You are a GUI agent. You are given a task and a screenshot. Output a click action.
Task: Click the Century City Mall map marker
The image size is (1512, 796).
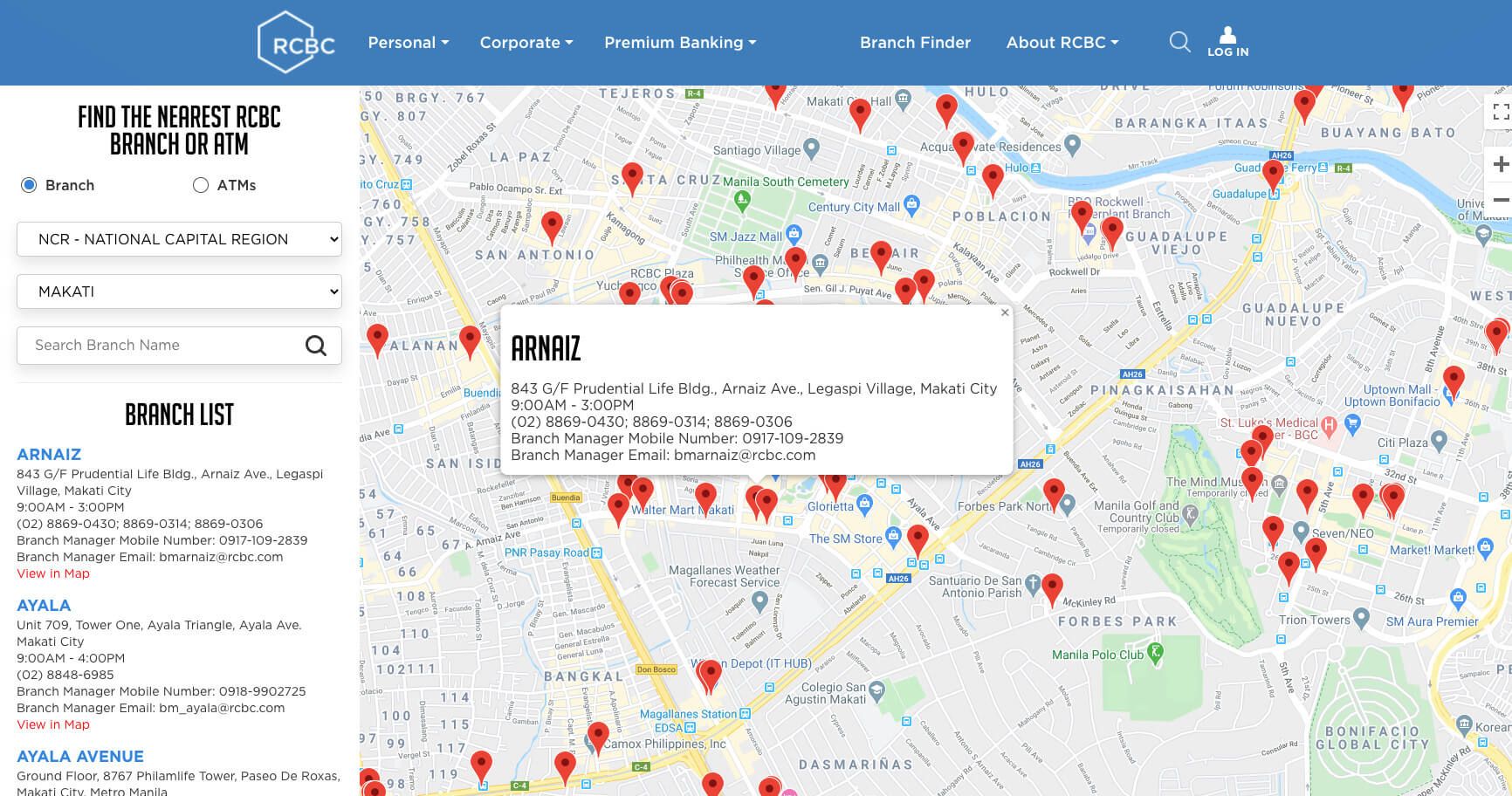pyautogui.click(x=912, y=207)
